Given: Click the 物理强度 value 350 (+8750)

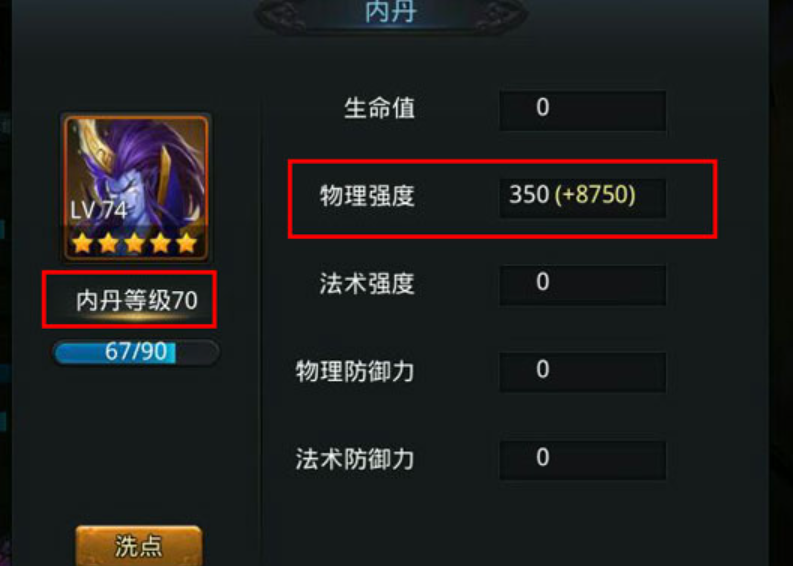Looking at the screenshot, I should [572, 195].
